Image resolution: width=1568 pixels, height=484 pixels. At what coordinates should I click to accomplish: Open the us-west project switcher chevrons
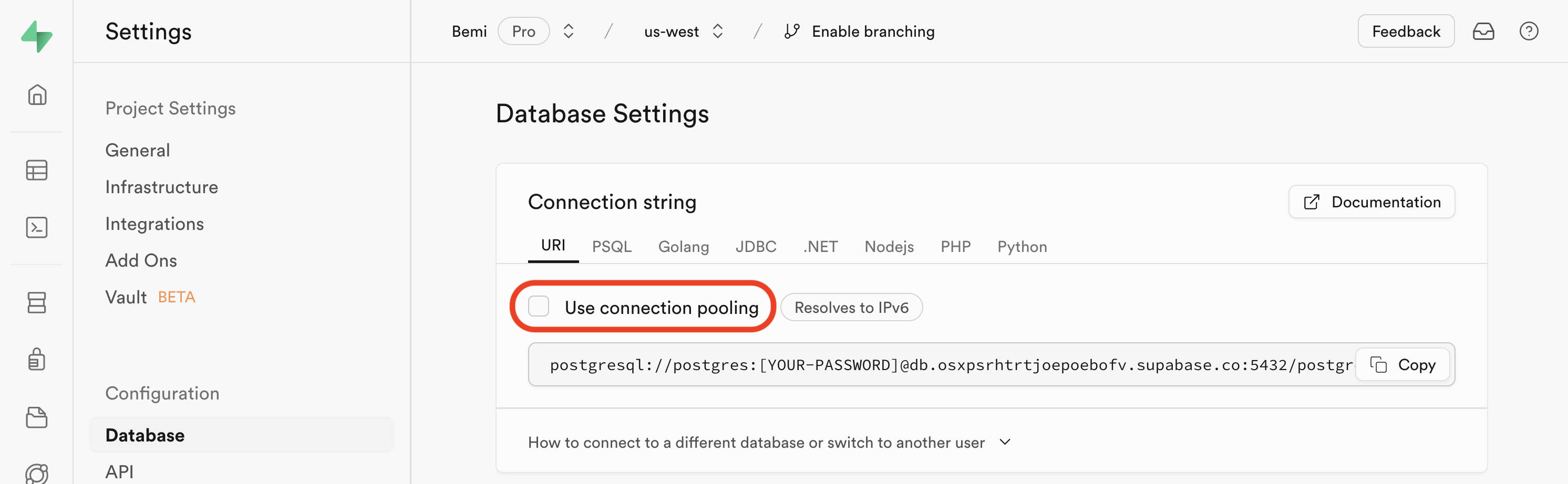pyautogui.click(x=718, y=31)
